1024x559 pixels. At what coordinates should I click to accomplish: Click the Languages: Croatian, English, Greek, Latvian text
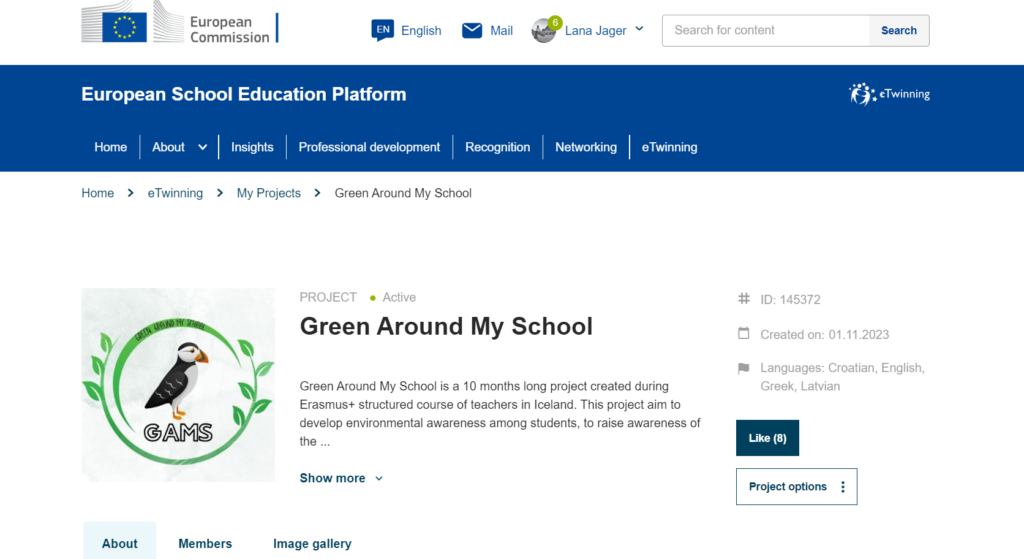point(842,377)
